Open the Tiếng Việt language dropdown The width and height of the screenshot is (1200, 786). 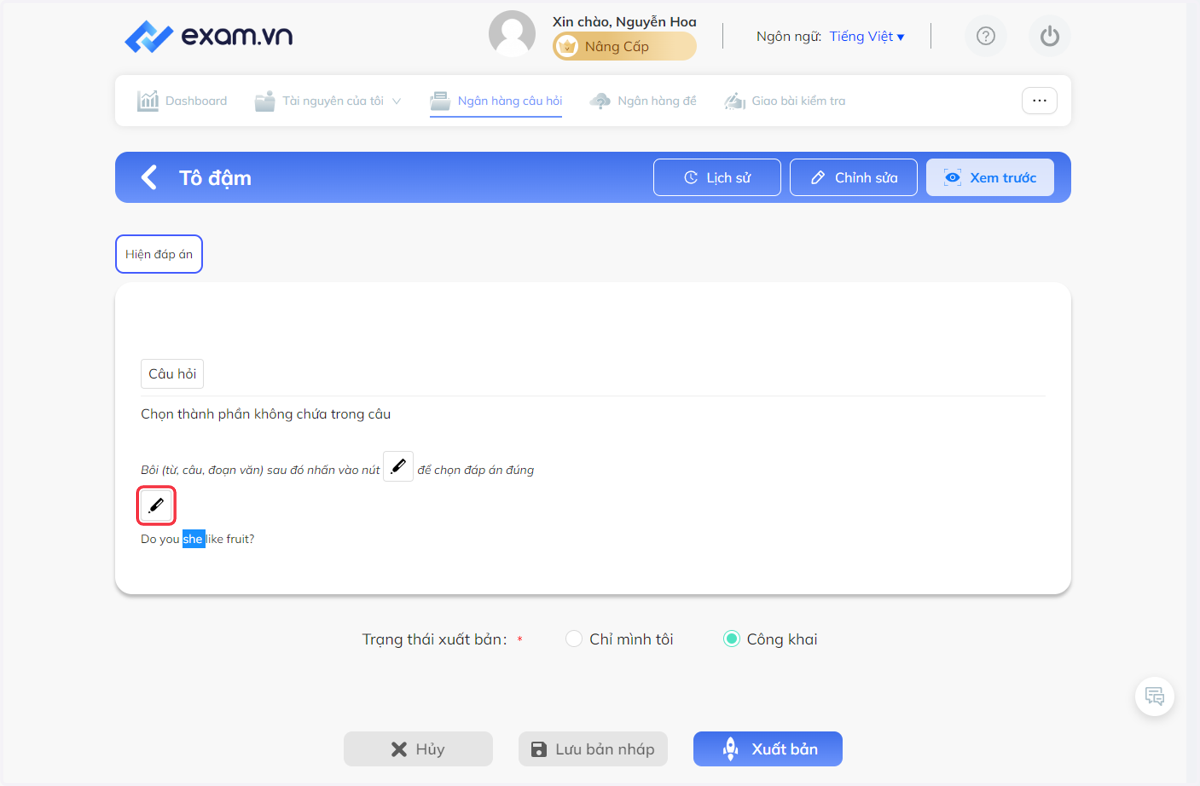point(866,36)
